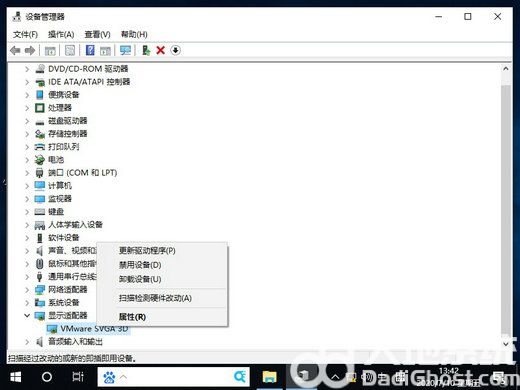Expand the IDE ATA/ATAPI 控制器 node
The width and height of the screenshot is (520, 390).
tap(27, 82)
